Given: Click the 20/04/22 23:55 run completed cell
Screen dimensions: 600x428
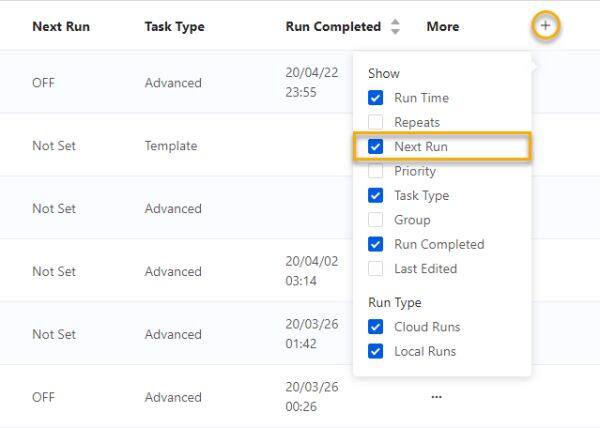Looking at the screenshot, I should pos(312,82).
